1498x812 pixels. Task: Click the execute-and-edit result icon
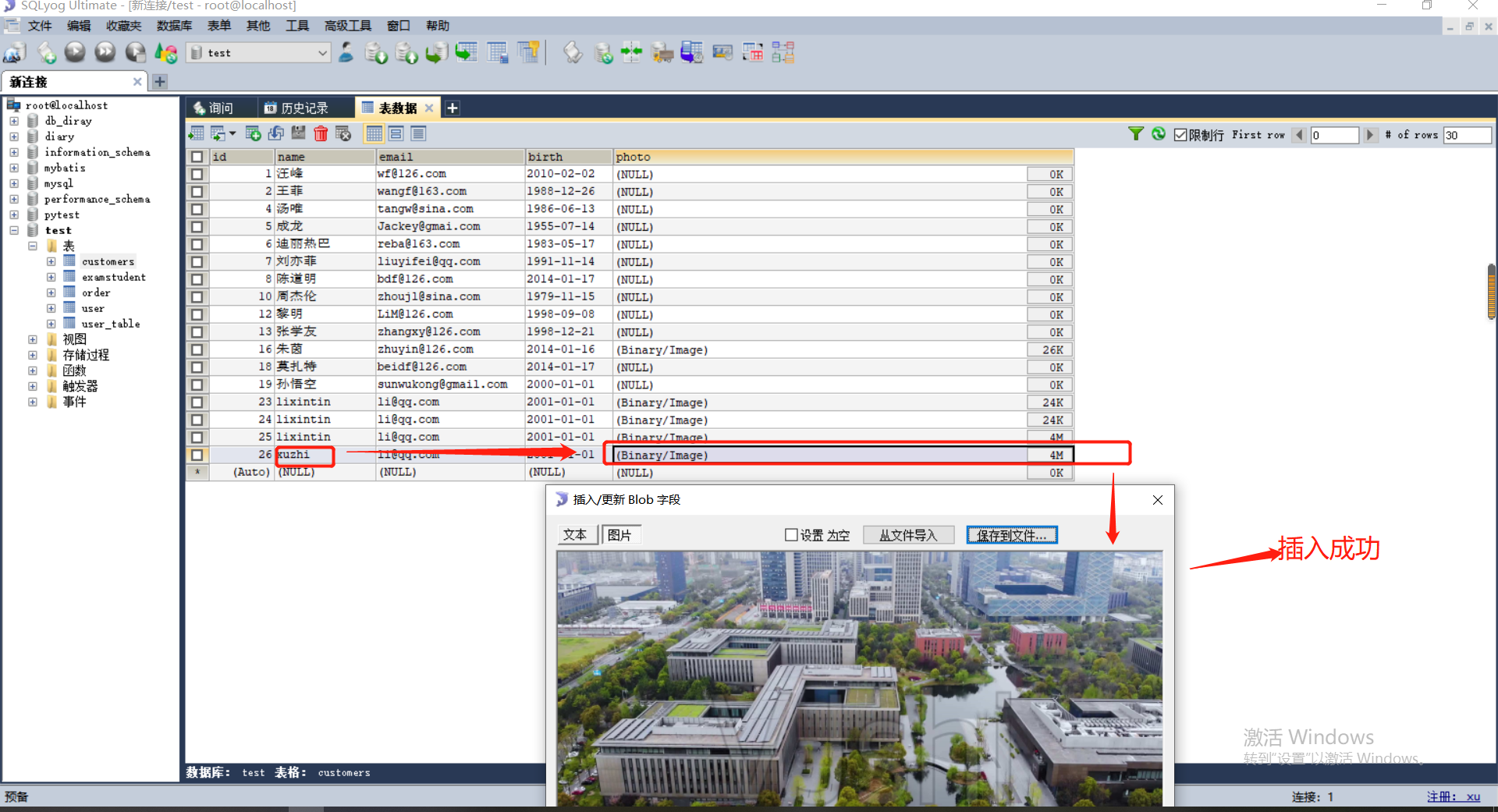click(136, 53)
